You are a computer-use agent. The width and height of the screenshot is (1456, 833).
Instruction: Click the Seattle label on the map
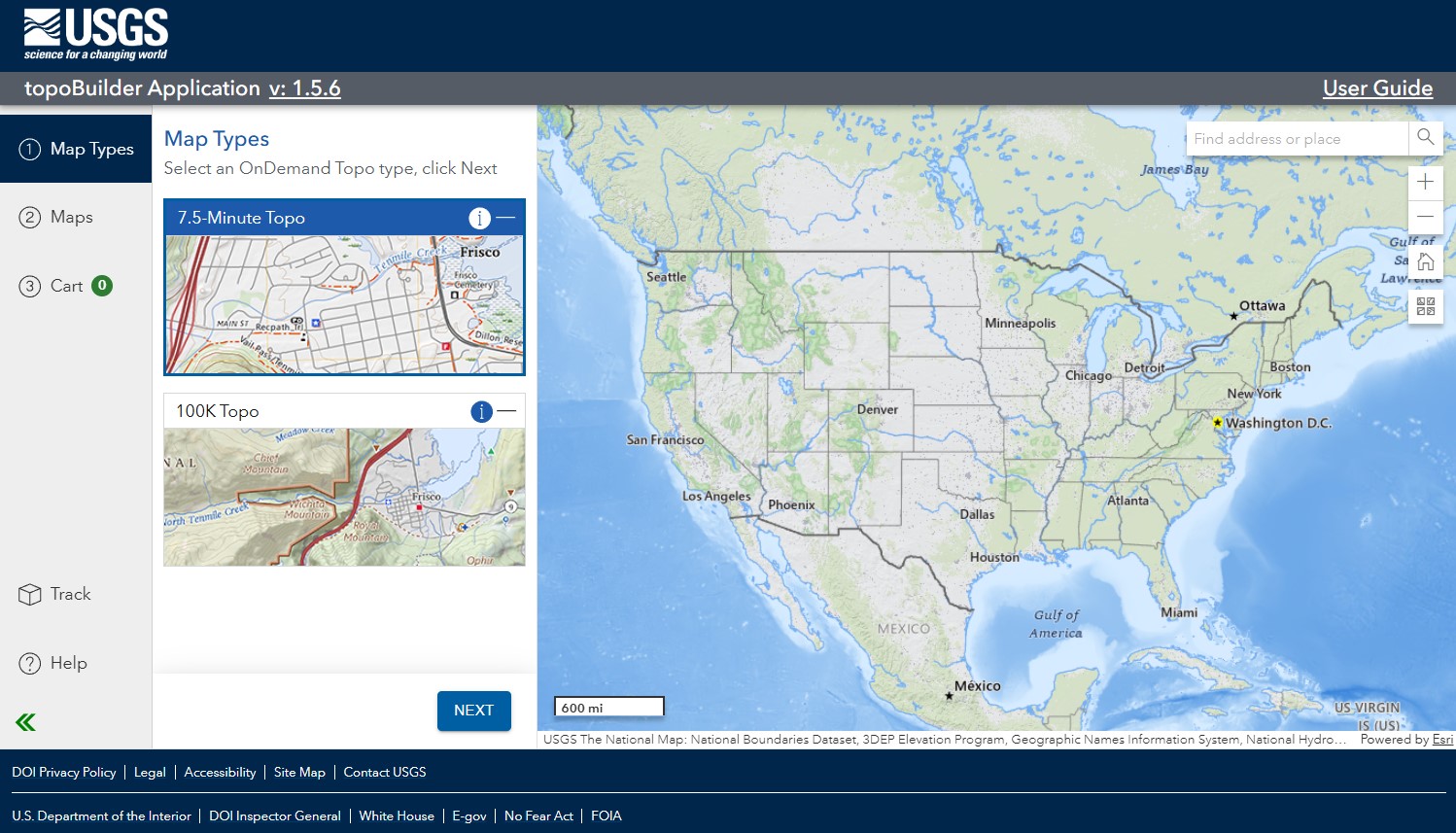[667, 277]
